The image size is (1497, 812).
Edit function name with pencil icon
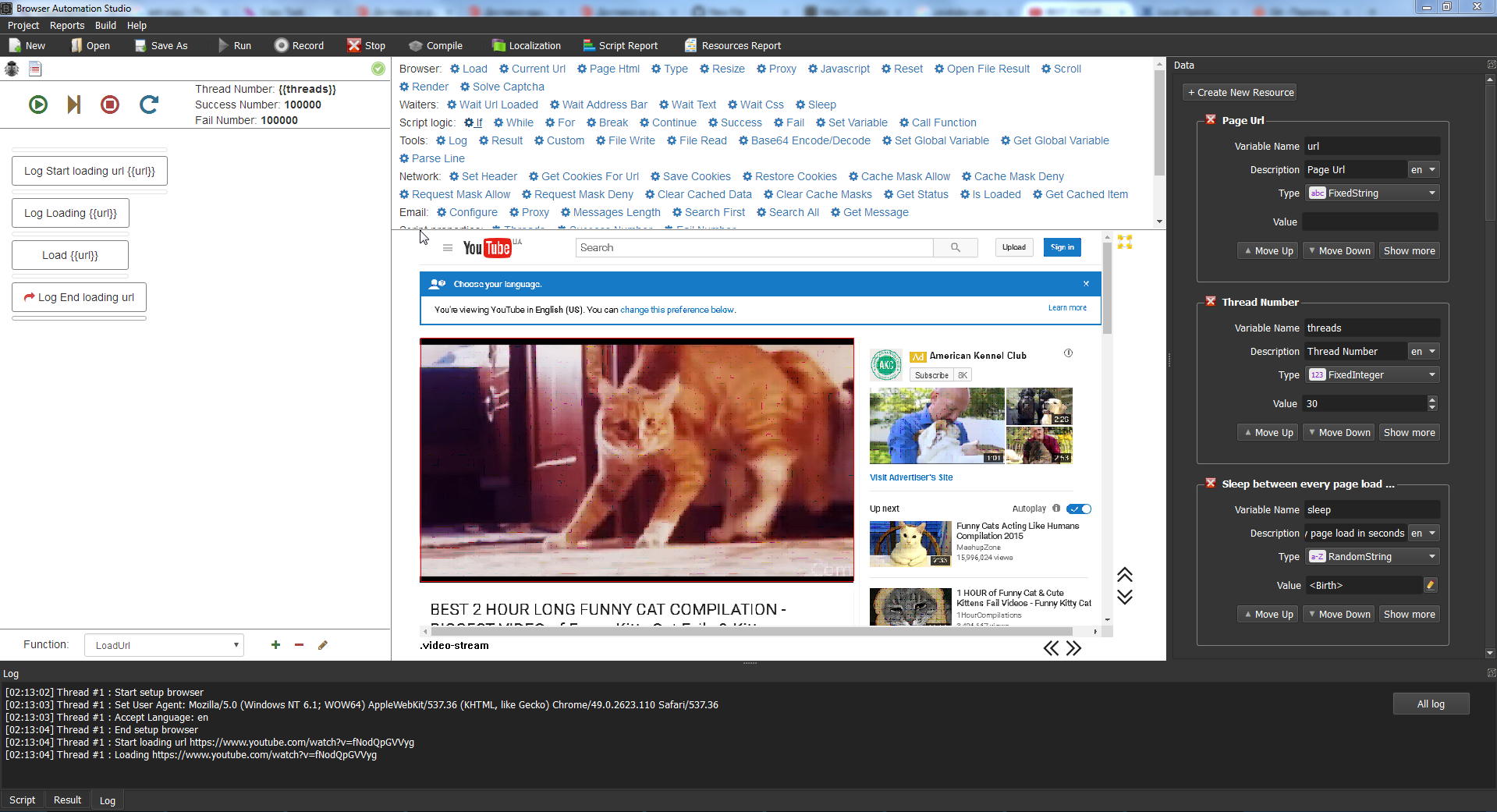[323, 644]
